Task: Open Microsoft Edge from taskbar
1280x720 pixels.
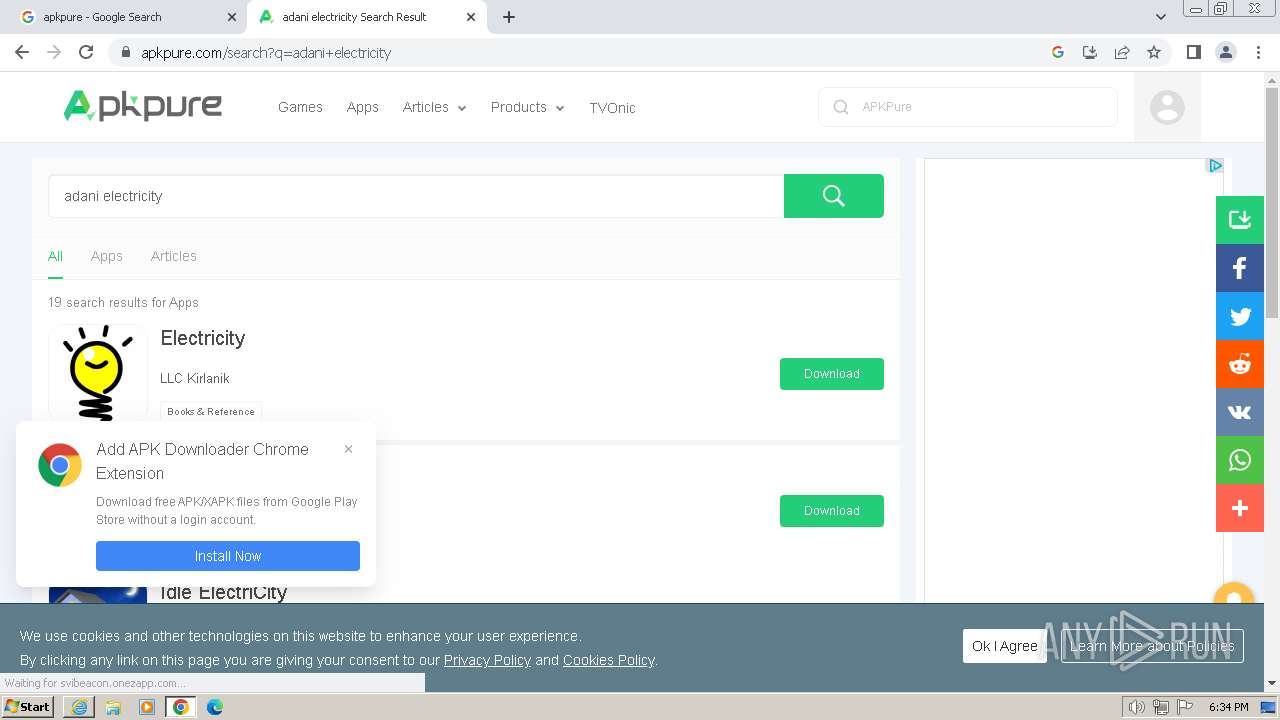Action: [x=215, y=707]
